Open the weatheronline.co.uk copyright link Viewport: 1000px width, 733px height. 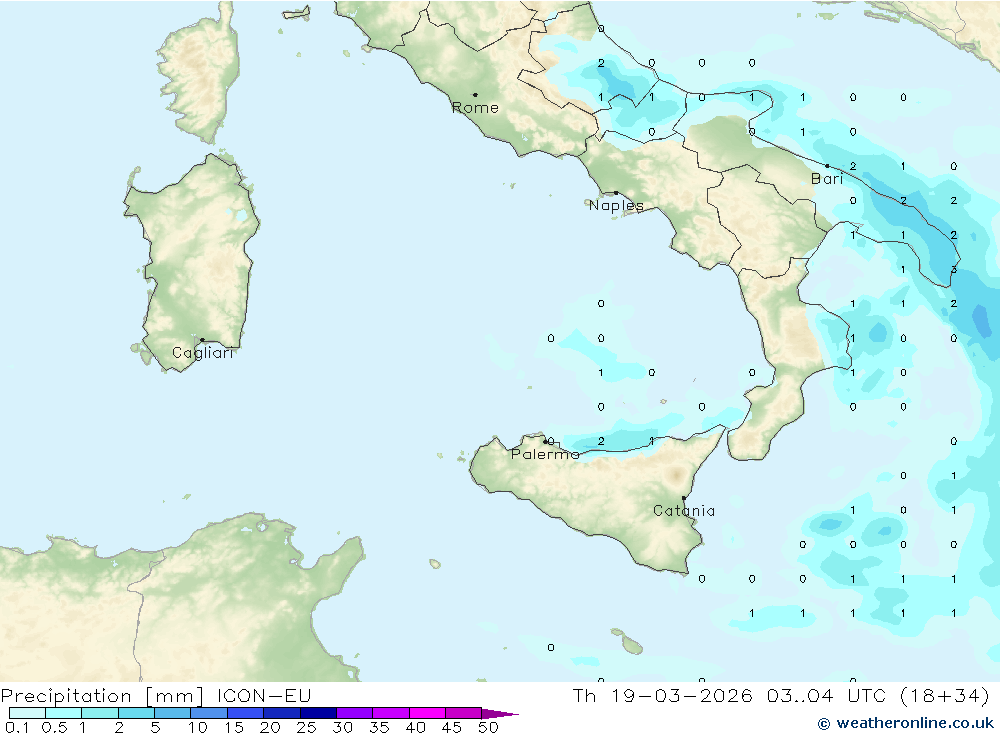click(906, 723)
